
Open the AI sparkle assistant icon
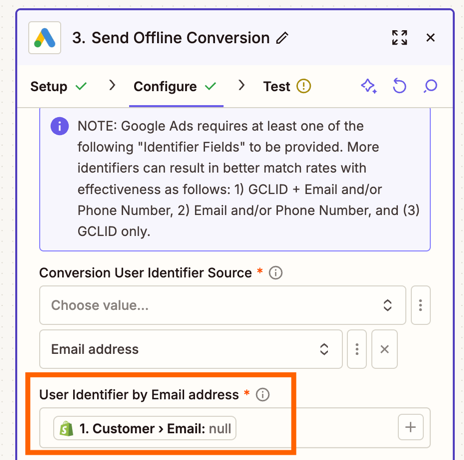[369, 86]
